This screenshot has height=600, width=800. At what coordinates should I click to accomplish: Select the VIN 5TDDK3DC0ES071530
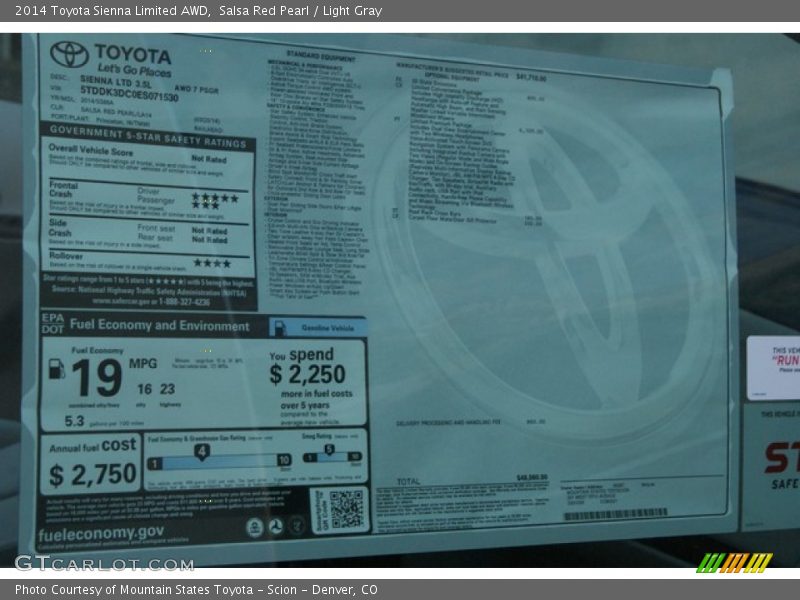coord(129,94)
